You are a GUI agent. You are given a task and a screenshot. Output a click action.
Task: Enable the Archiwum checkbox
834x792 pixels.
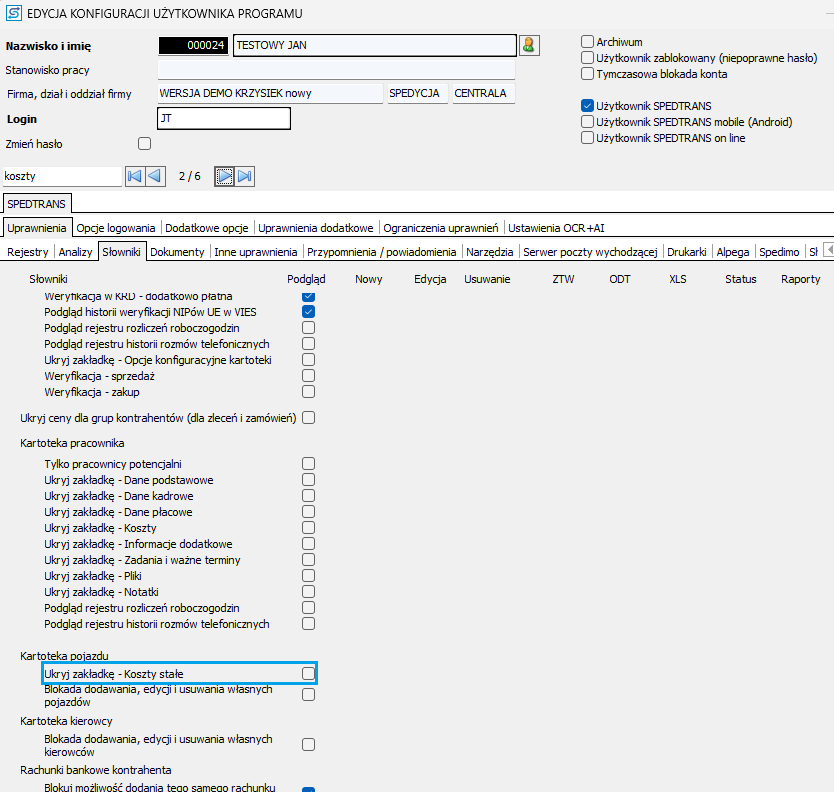click(x=588, y=42)
